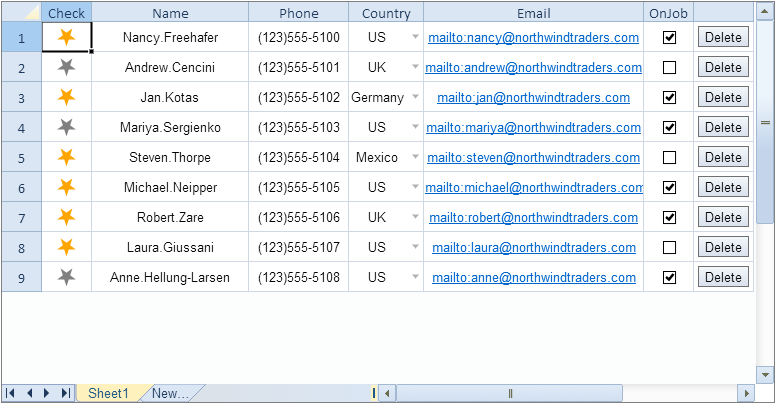Screen dimensions: 776x404
Task: Click the orange star in Robert.Zare's row
Action: click(x=66, y=217)
